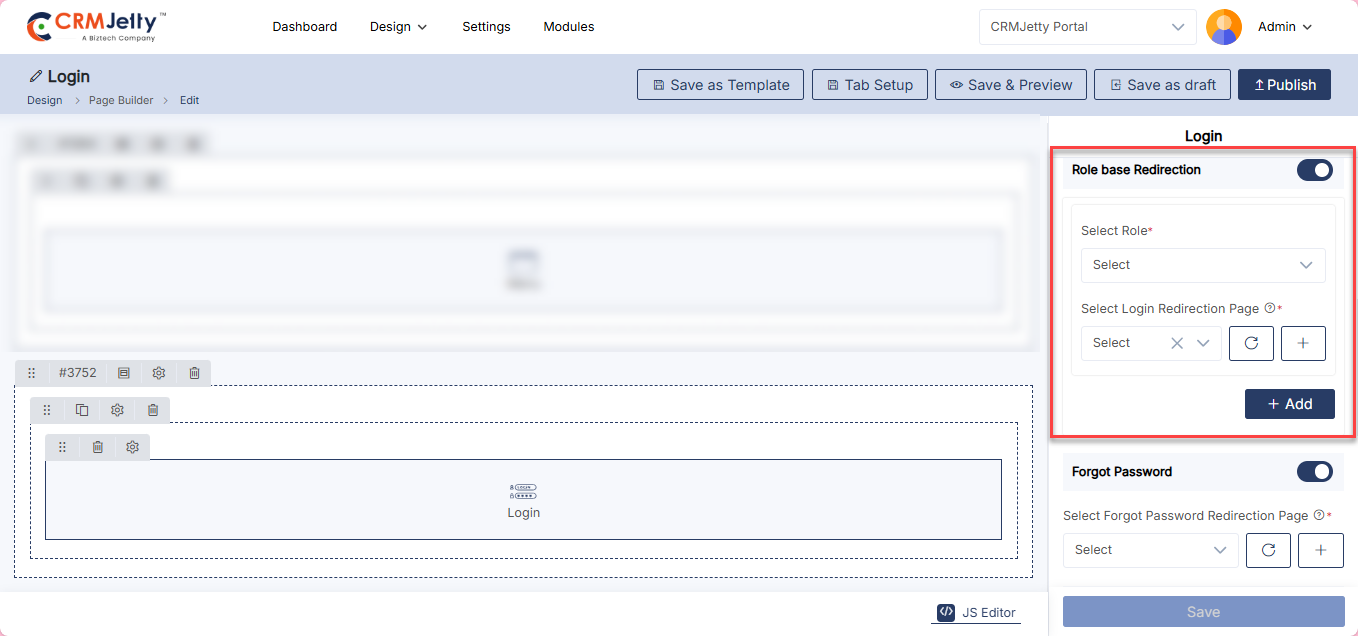Click help icon beside Select Login Redirection Page
Viewport: 1358px width, 636px height.
(x=1269, y=309)
